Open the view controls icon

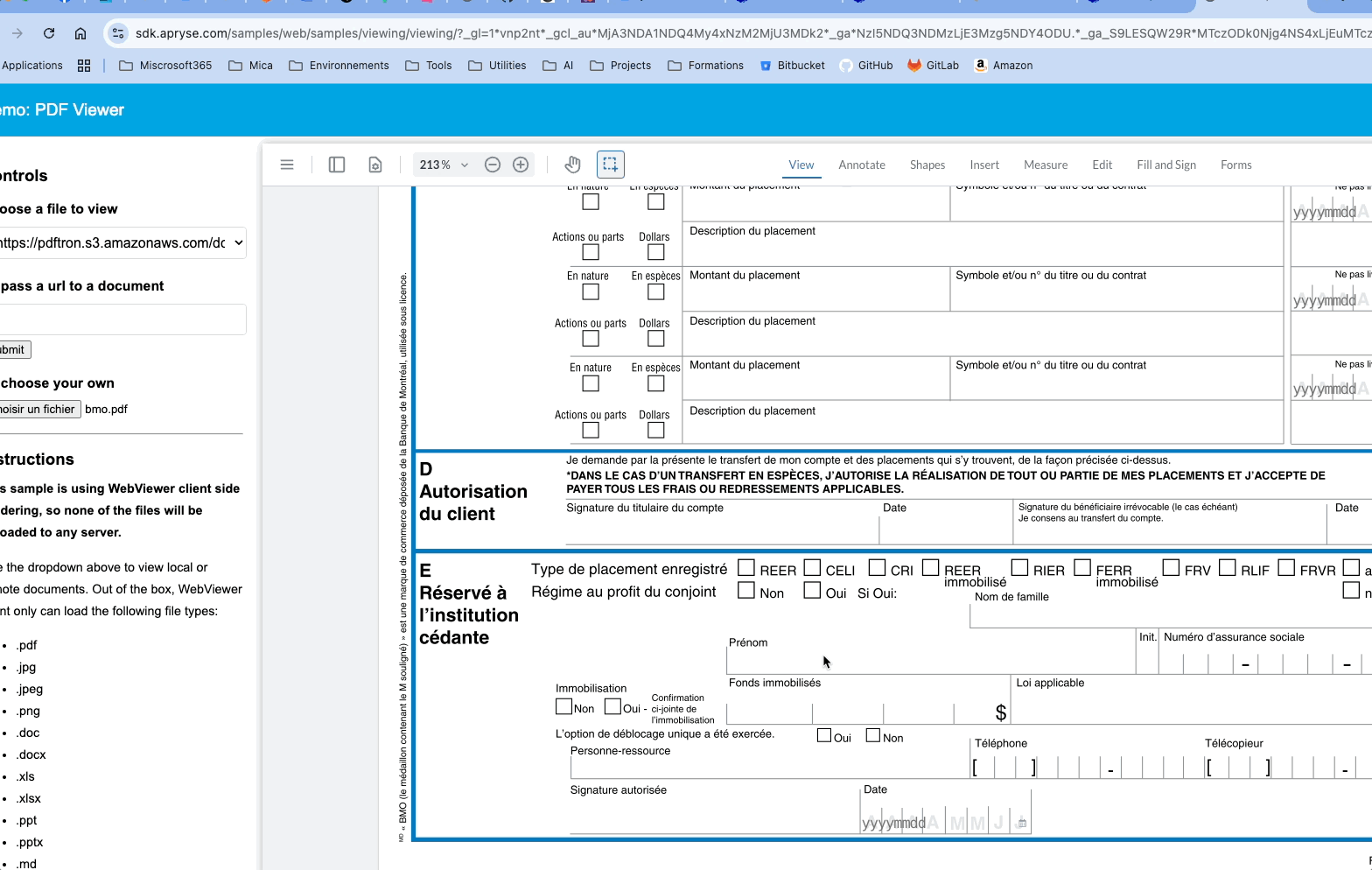click(x=375, y=165)
